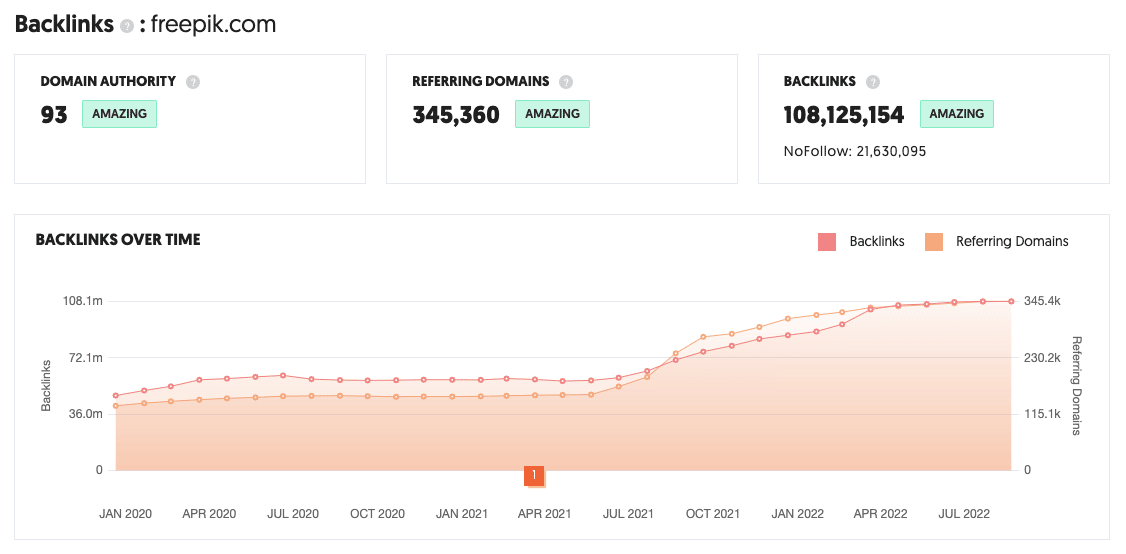Screen dimensions: 1126x554
Task: Click the AMAZING badge beside 108,125,154
Action: coord(957,114)
